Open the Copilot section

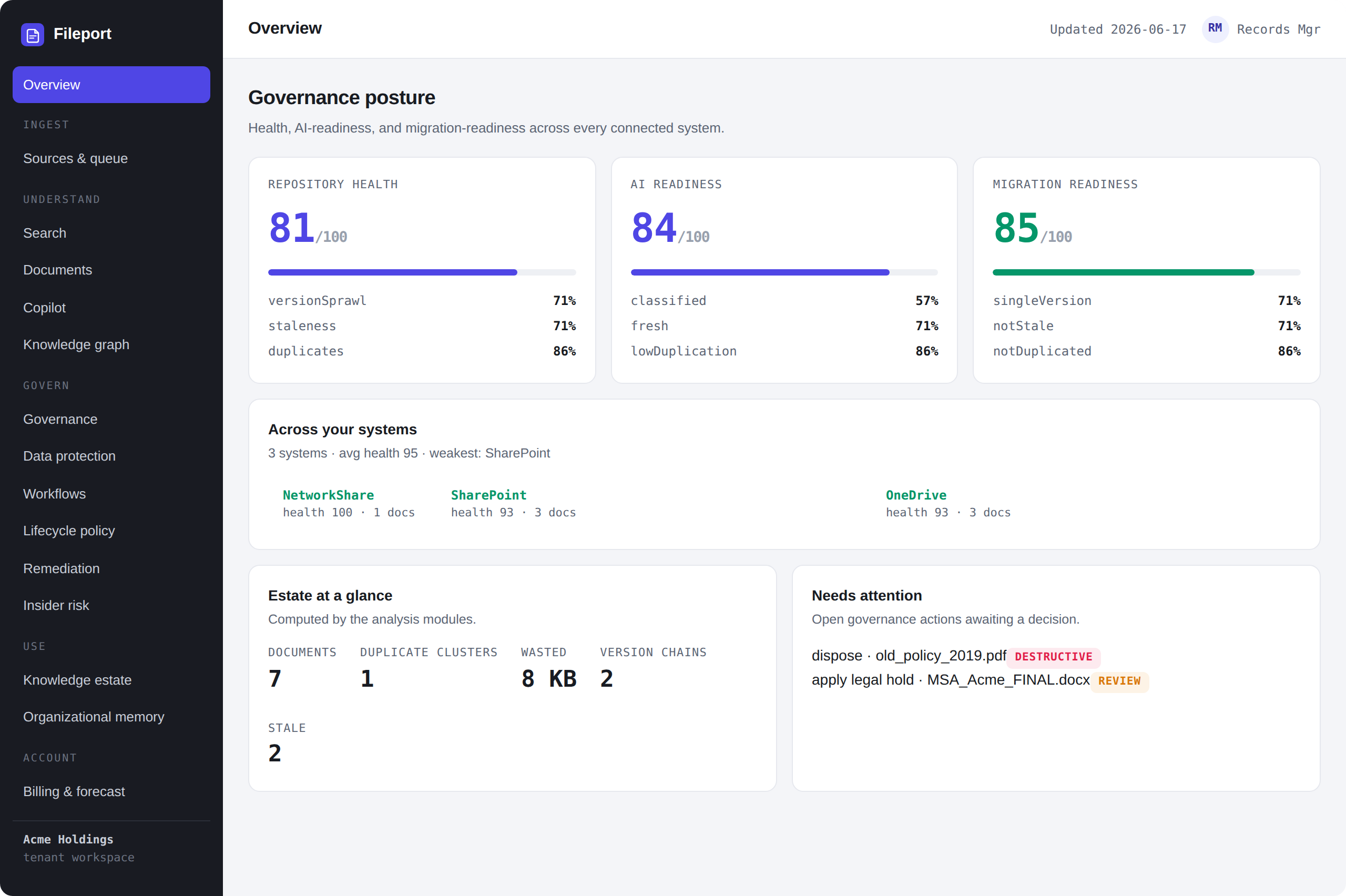(x=111, y=308)
